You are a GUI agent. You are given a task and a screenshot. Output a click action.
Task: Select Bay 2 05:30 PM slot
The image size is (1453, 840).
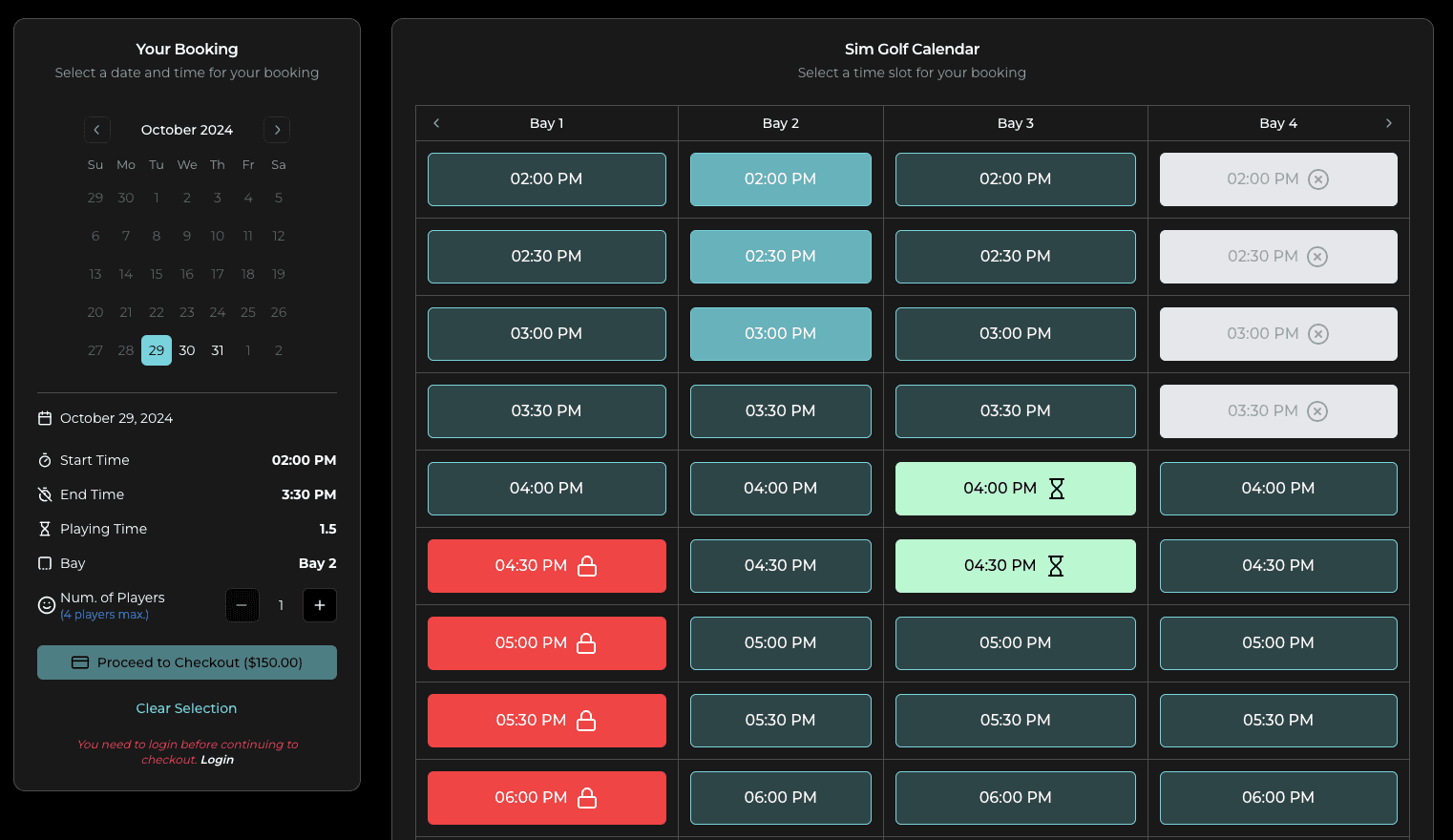coord(781,721)
